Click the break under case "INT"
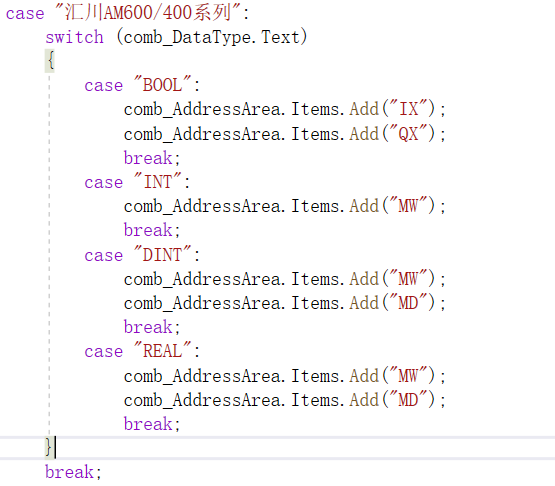555x486 pixels. tap(152, 230)
